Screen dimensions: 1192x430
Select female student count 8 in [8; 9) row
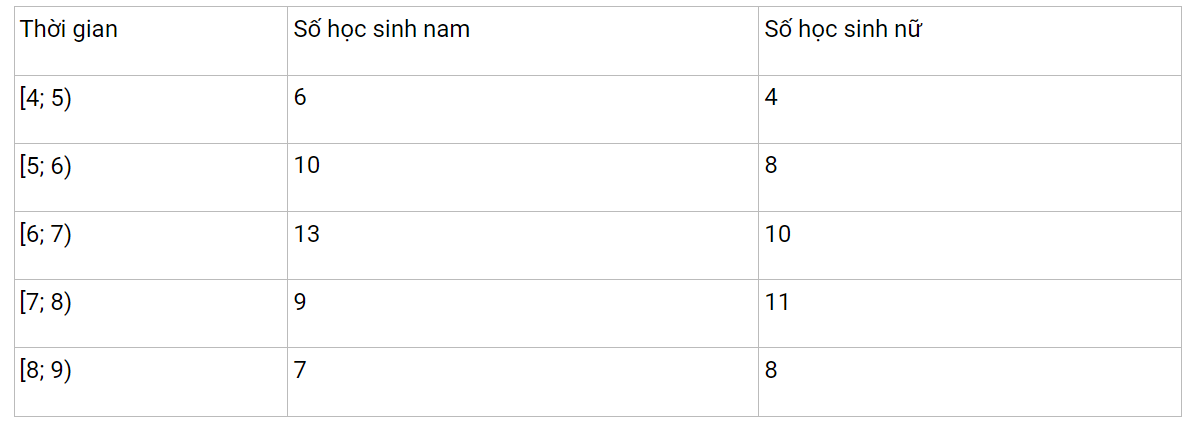click(771, 370)
